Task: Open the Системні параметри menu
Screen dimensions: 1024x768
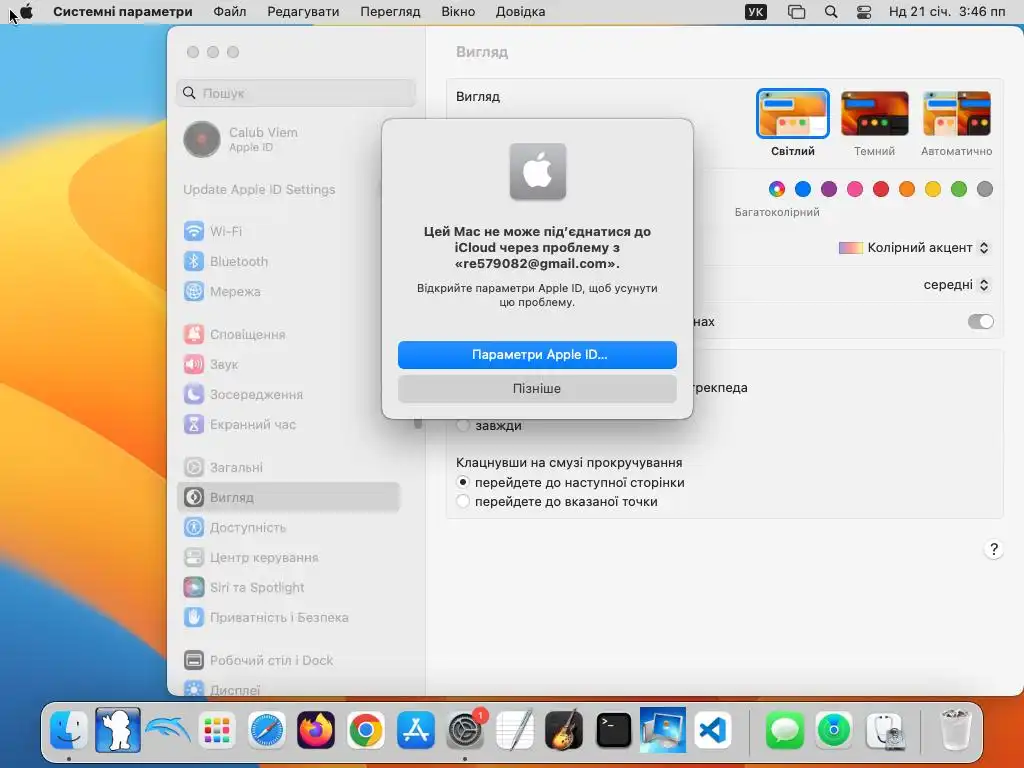Action: coord(123,12)
